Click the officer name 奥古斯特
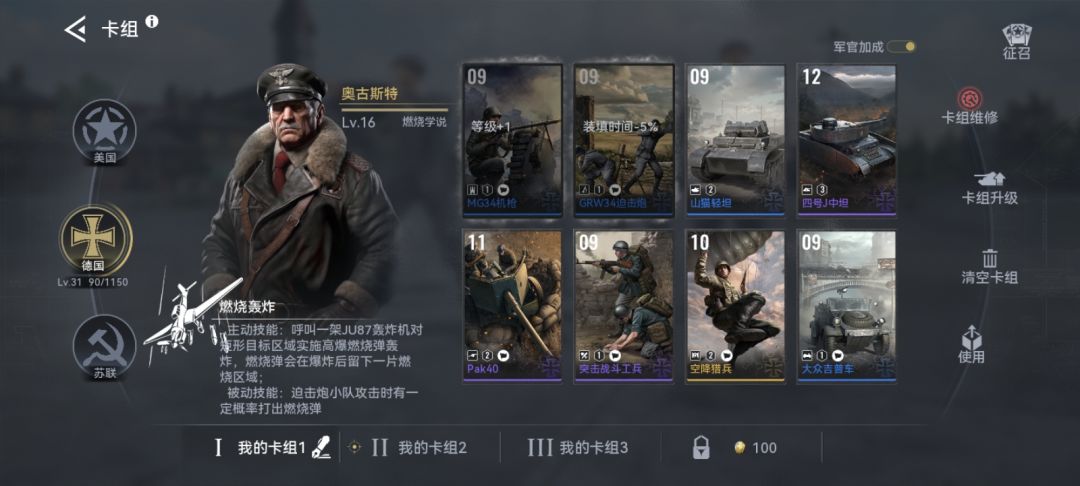This screenshot has height=486, width=1080. (370, 94)
